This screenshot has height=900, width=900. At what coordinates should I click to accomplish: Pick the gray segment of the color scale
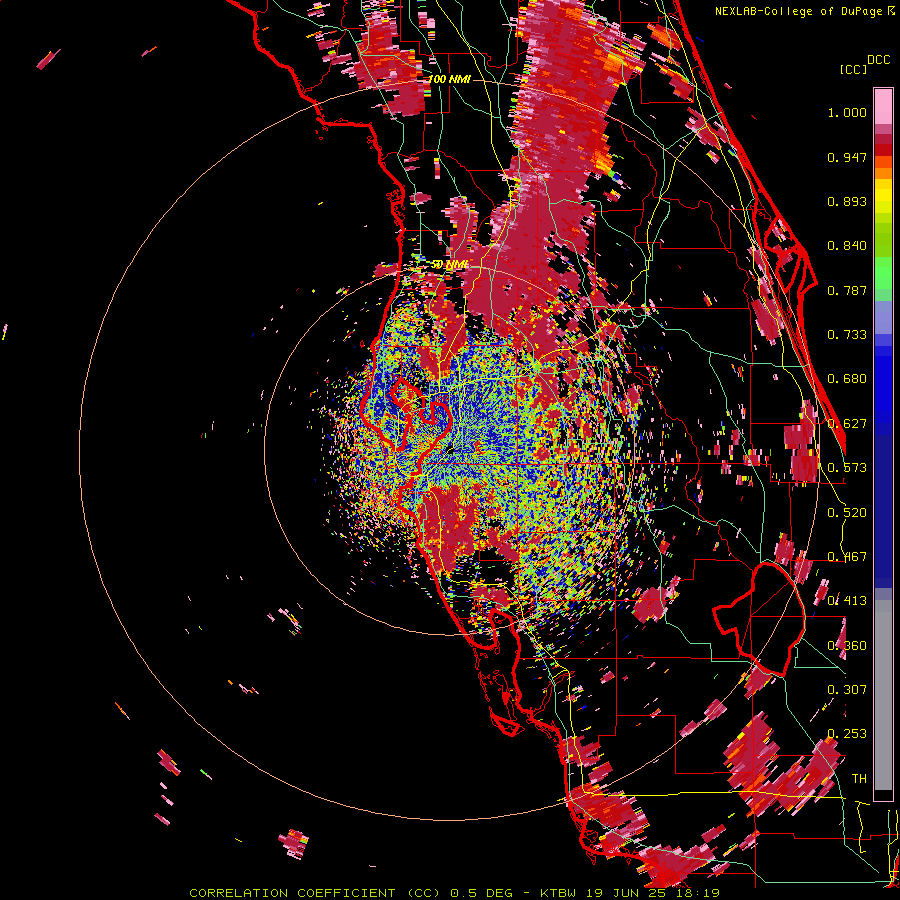[883, 695]
